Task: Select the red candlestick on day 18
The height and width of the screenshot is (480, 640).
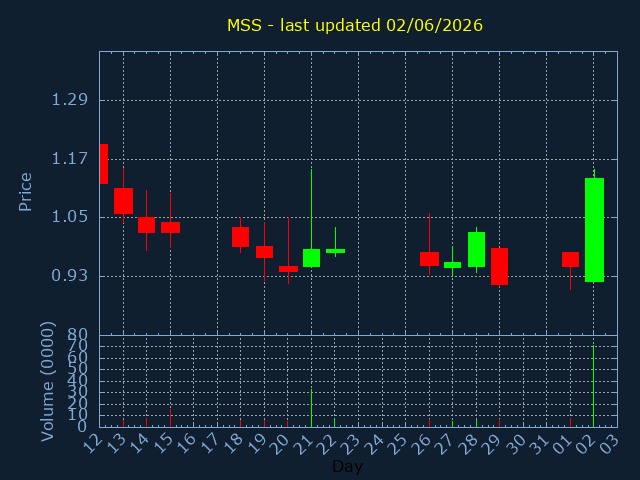Action: 240,237
